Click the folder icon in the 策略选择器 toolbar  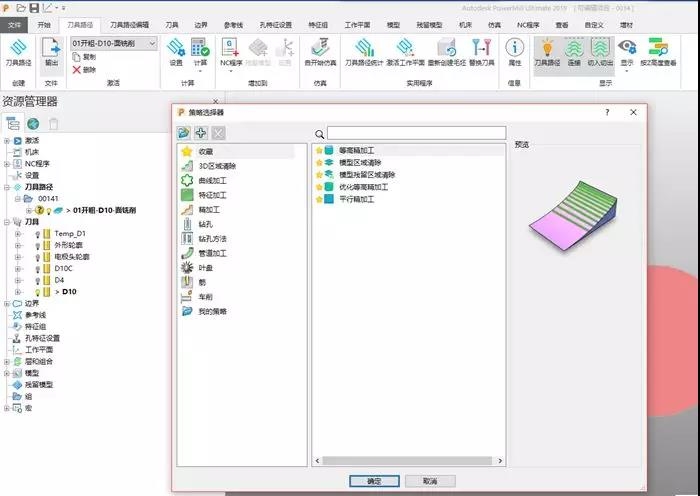(184, 133)
